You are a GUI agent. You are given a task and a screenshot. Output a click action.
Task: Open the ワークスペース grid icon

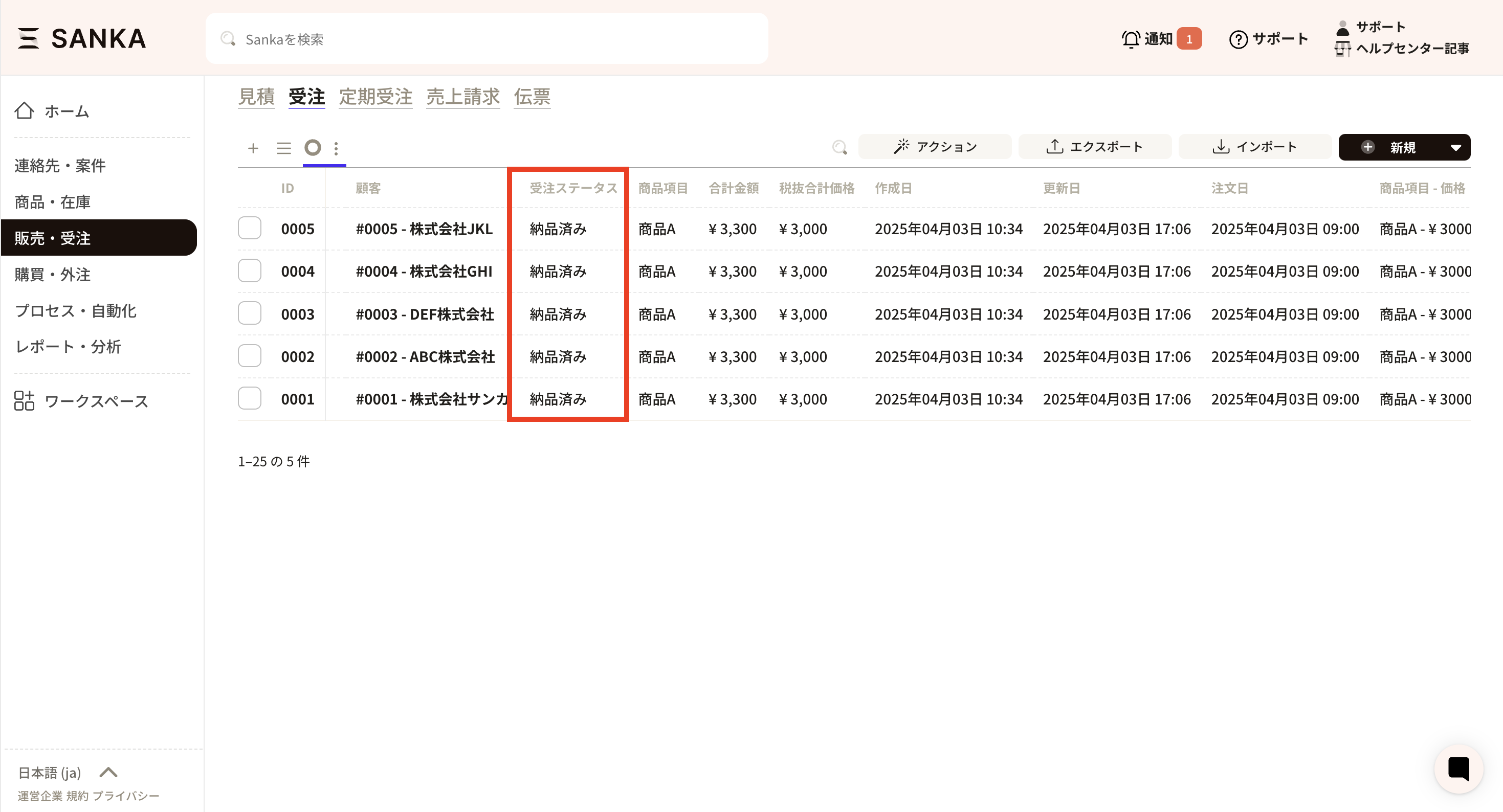[25, 401]
